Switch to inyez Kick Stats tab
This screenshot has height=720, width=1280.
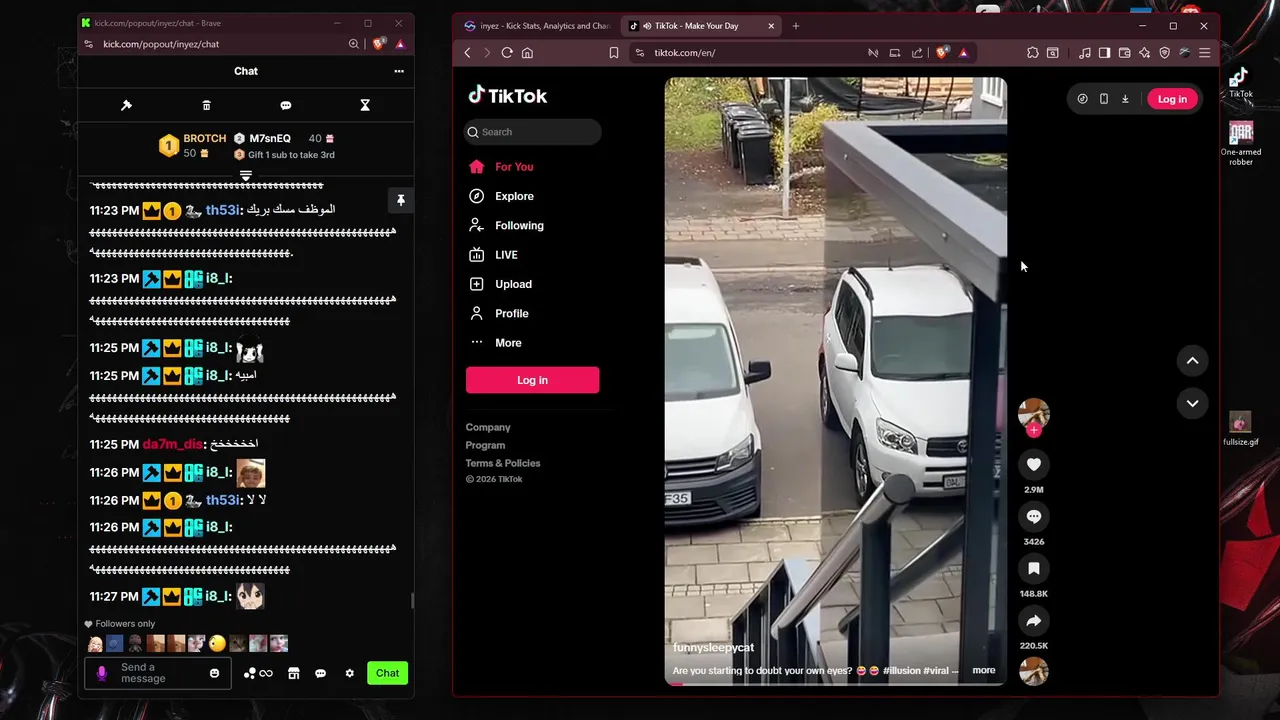coord(536,26)
